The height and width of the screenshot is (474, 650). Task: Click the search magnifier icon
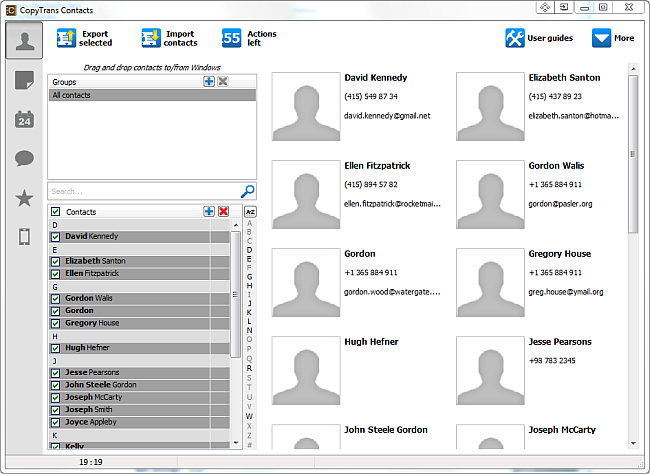247,191
